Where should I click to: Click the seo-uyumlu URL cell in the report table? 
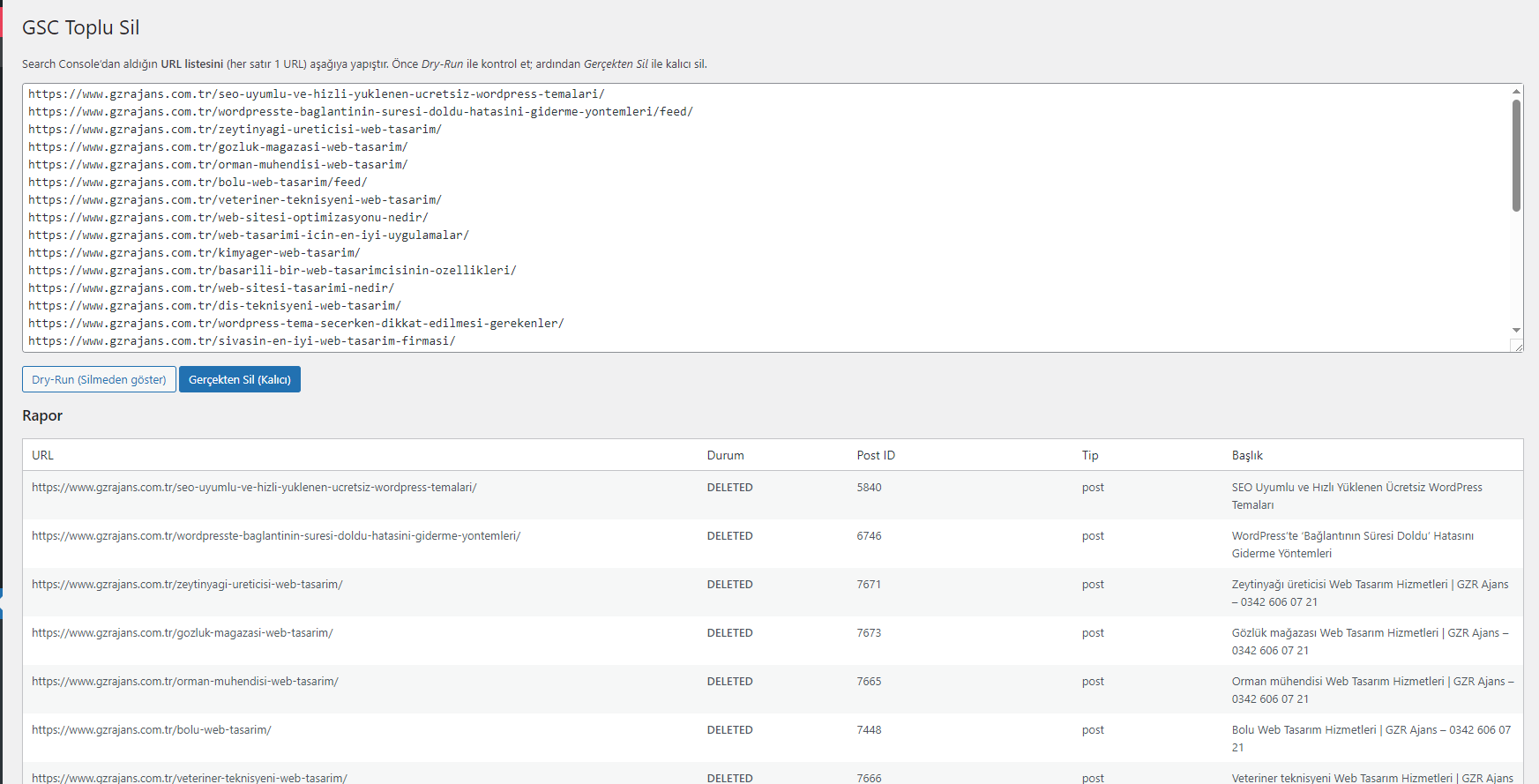click(254, 487)
